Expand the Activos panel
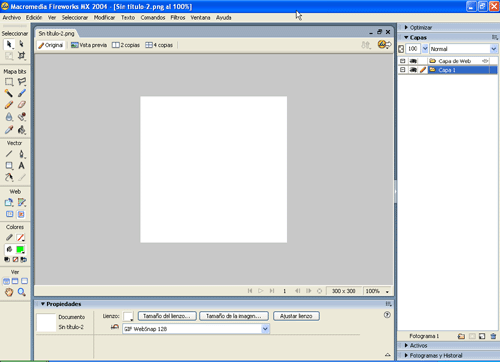Screen dimensions: 500x362 (406, 345)
